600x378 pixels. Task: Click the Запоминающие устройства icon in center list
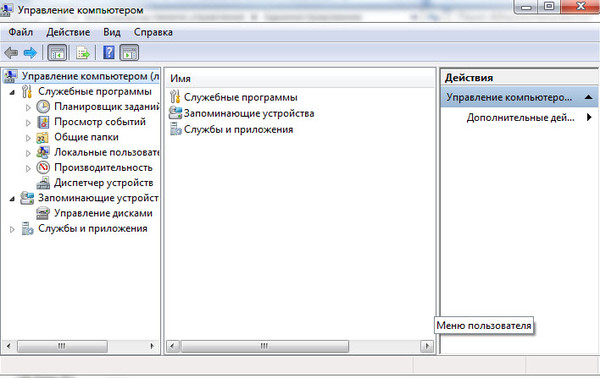[x=176, y=113]
